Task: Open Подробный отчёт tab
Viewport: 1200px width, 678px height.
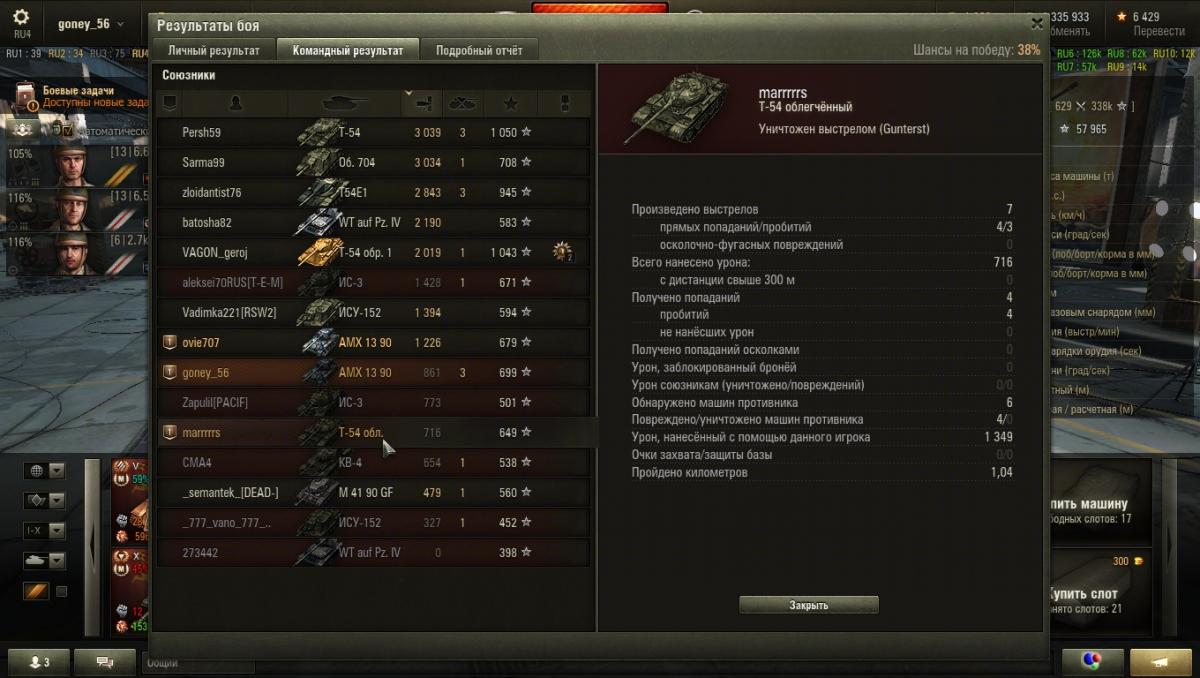Action: pos(479,50)
